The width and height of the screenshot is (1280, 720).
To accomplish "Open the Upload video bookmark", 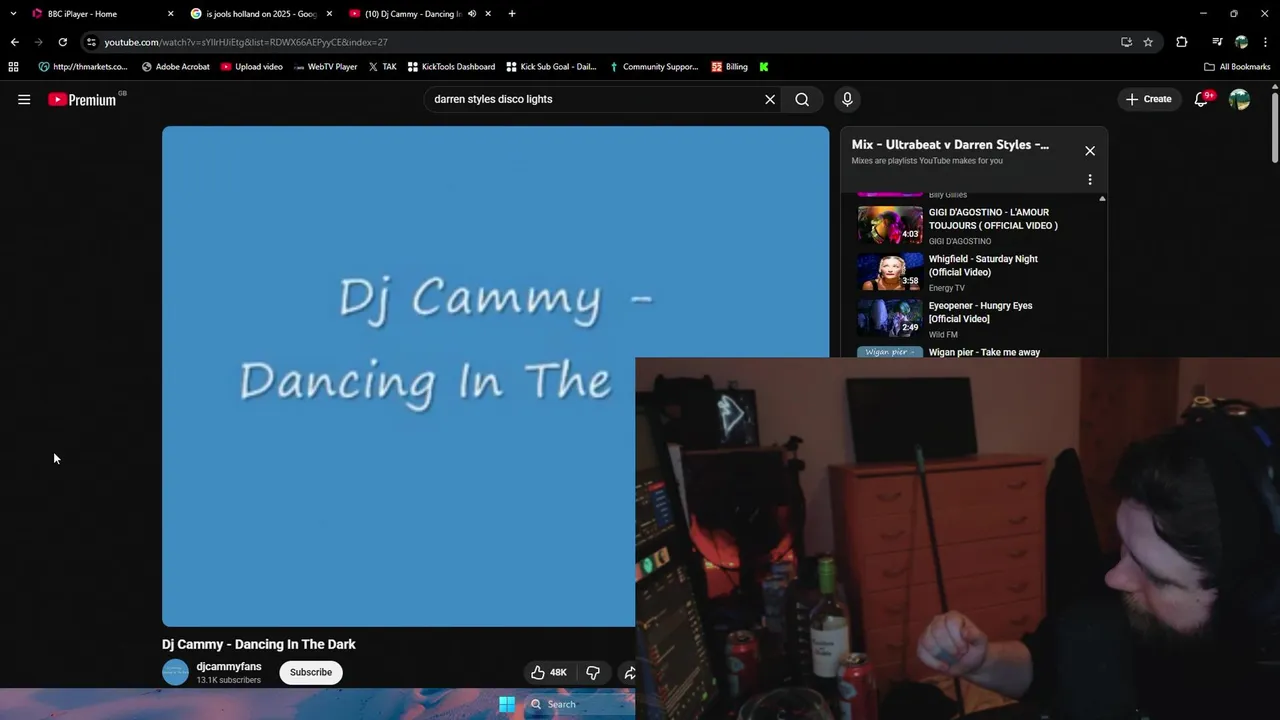I will [252, 67].
